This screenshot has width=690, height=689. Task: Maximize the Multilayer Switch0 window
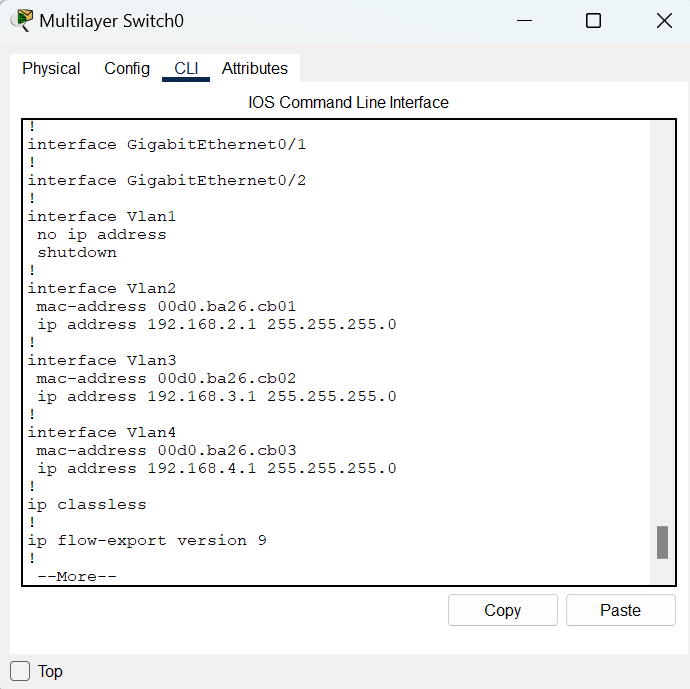[593, 21]
